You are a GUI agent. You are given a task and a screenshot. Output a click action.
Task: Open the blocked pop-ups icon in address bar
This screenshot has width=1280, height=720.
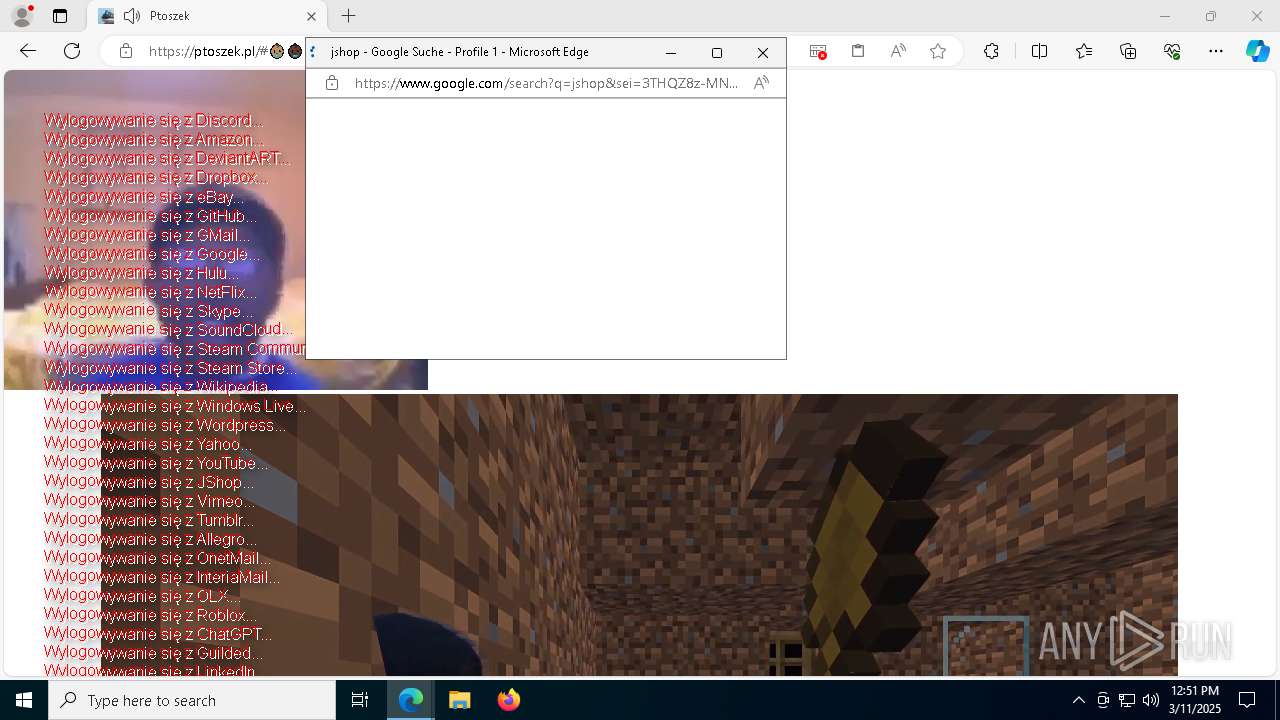[x=818, y=51]
